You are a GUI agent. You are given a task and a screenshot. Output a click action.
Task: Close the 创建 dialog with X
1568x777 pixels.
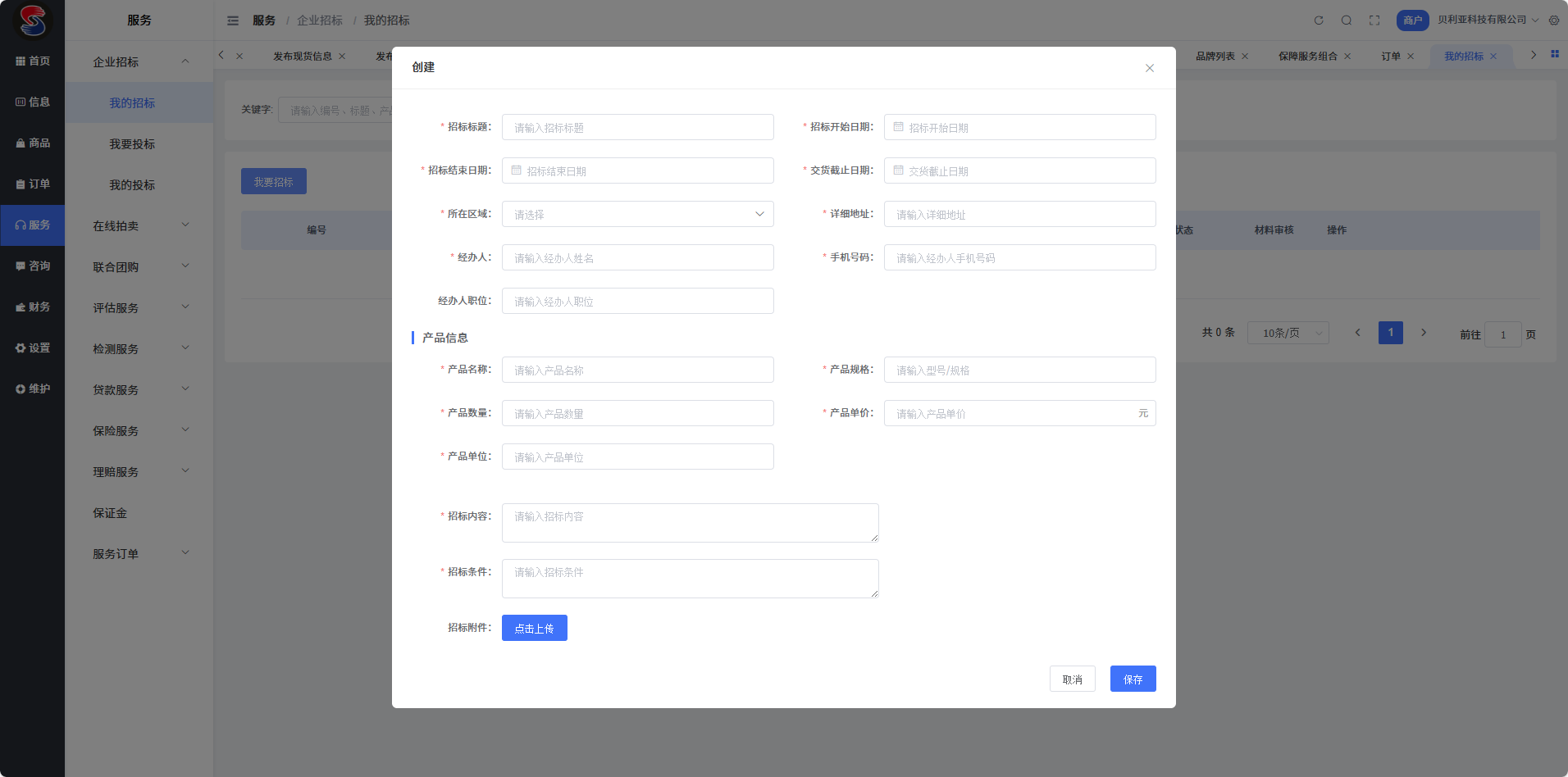click(x=1150, y=68)
